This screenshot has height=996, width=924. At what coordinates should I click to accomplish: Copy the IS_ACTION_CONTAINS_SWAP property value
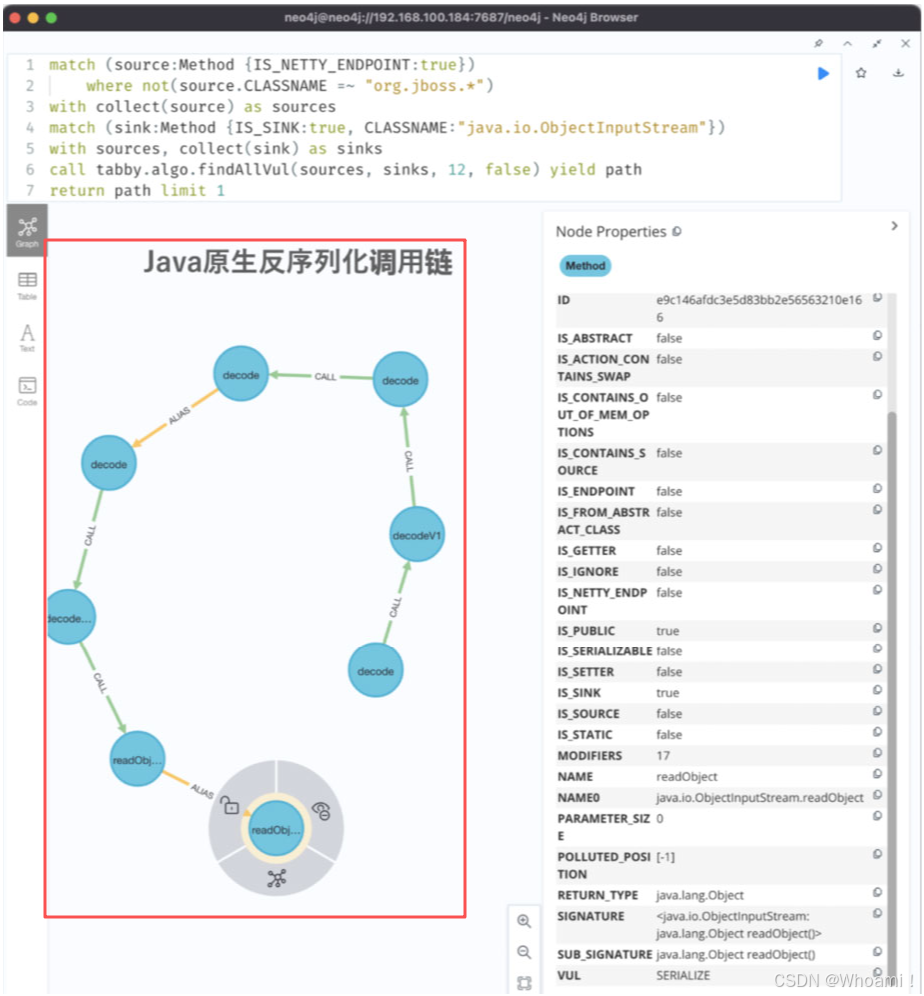click(x=878, y=356)
